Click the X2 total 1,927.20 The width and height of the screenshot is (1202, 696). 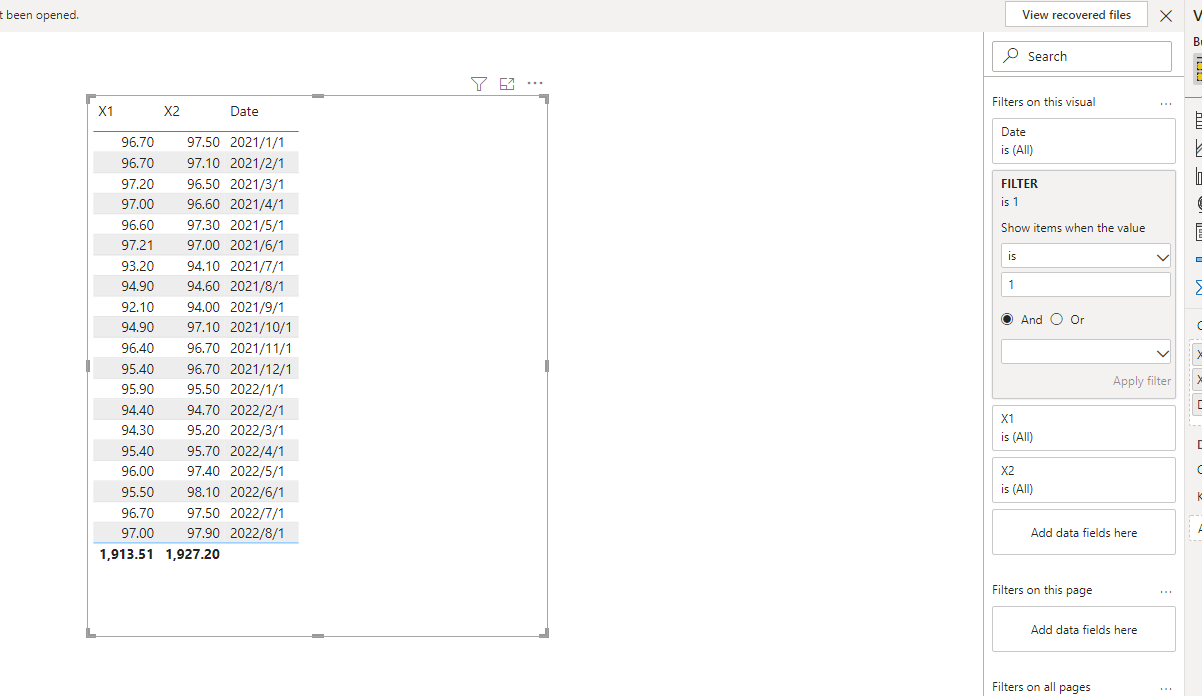(193, 554)
